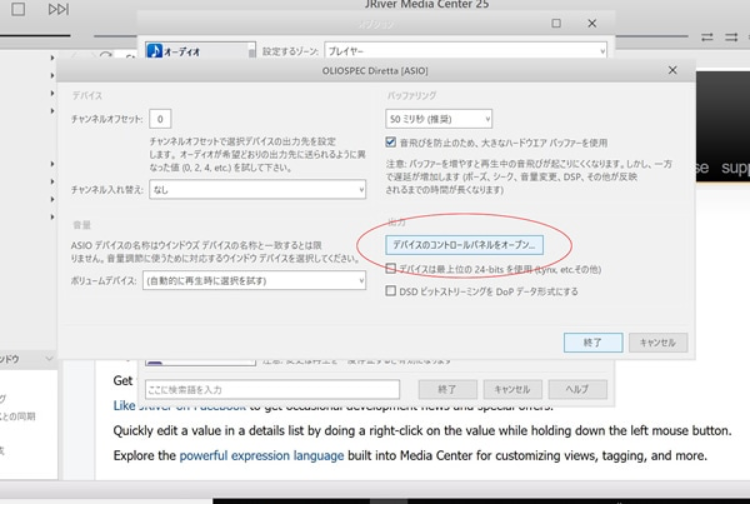Image resolution: width=750 pixels, height=505 pixels.
Task: Open the Like JRiver on Facebook link
Action: 179,406
